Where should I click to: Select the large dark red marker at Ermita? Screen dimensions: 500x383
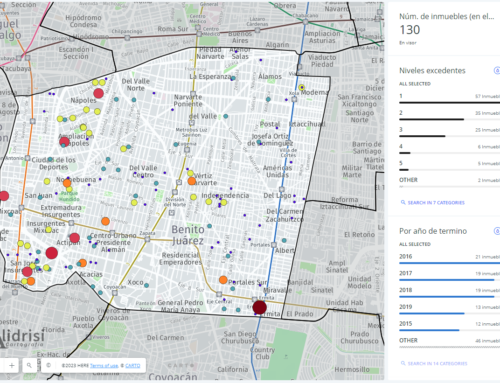[259, 307]
